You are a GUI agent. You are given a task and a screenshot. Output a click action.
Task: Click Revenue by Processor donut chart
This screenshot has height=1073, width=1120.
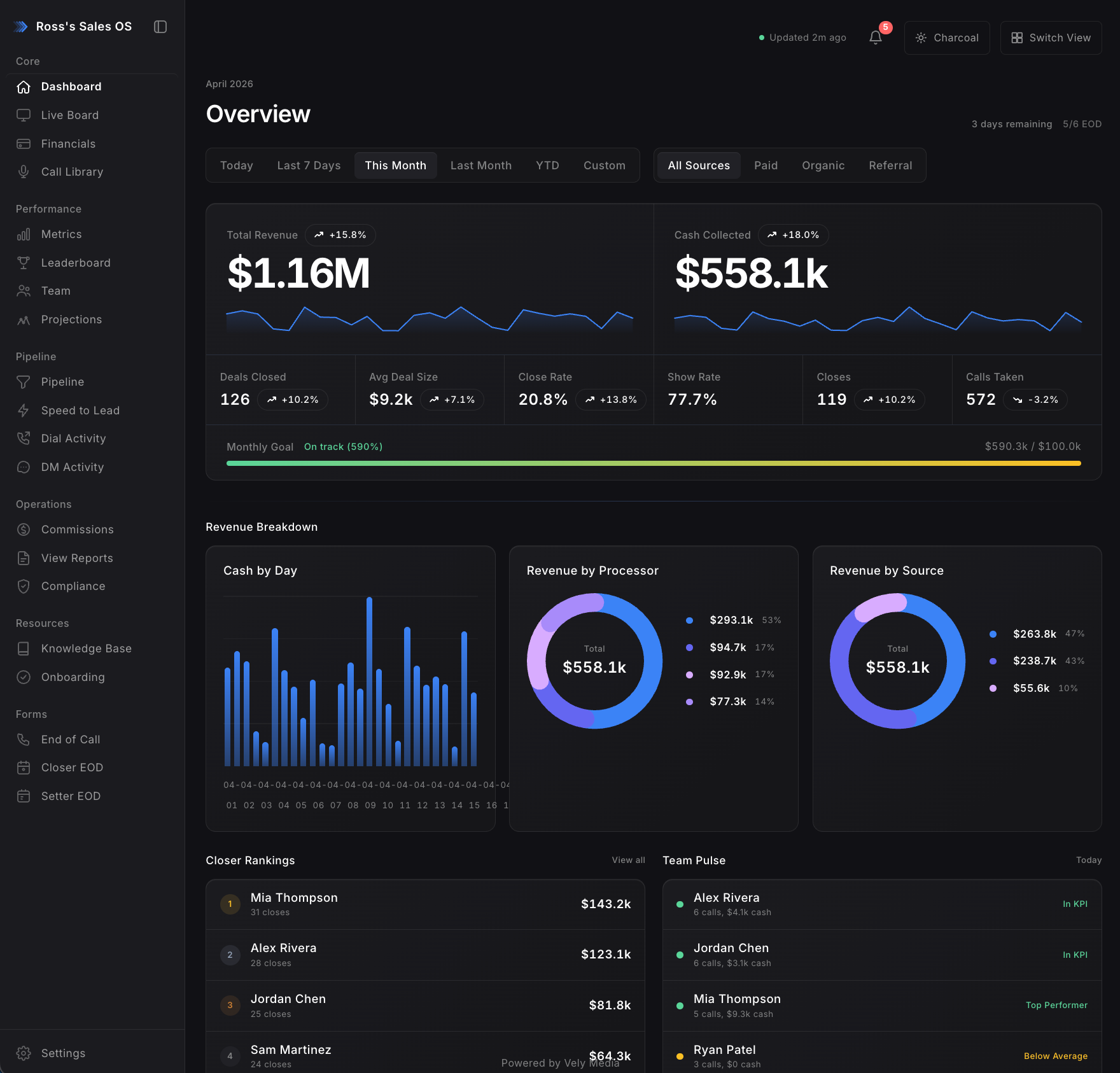coord(595,661)
